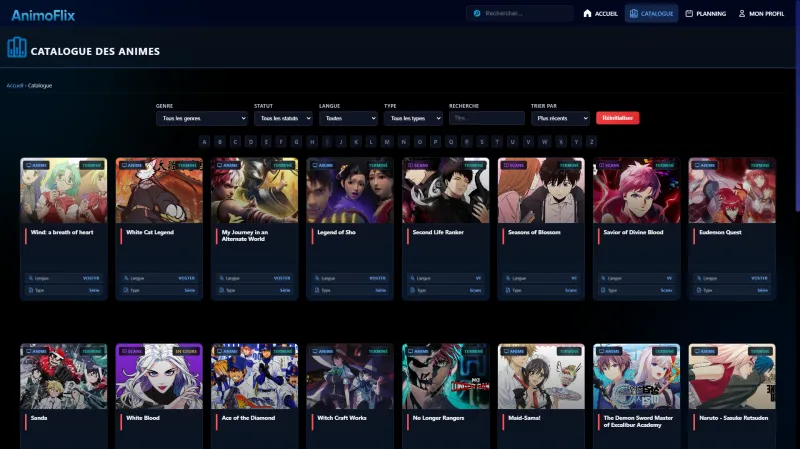
Task: Click letter U in alphabet row
Action: coord(512,142)
